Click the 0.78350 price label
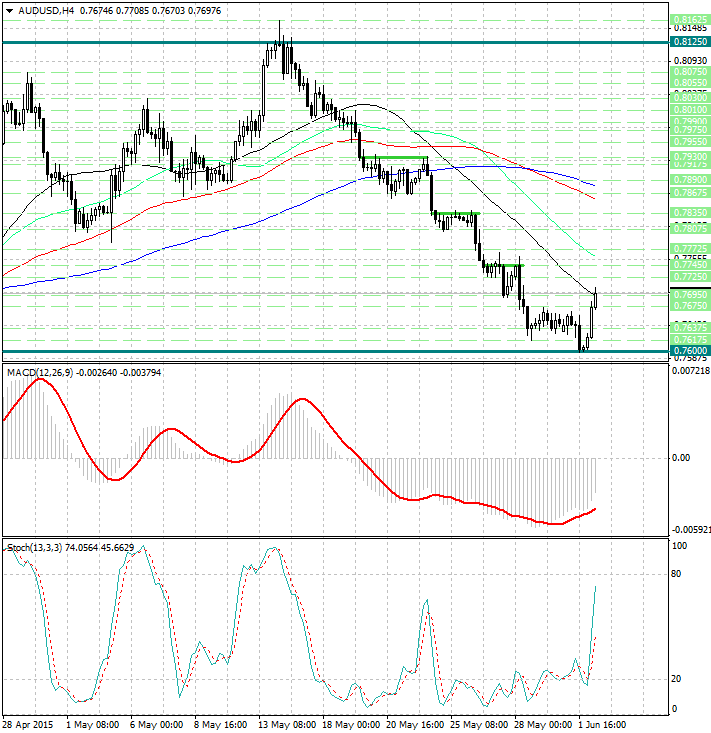Screen dimensions: 711x733 (x=690, y=213)
